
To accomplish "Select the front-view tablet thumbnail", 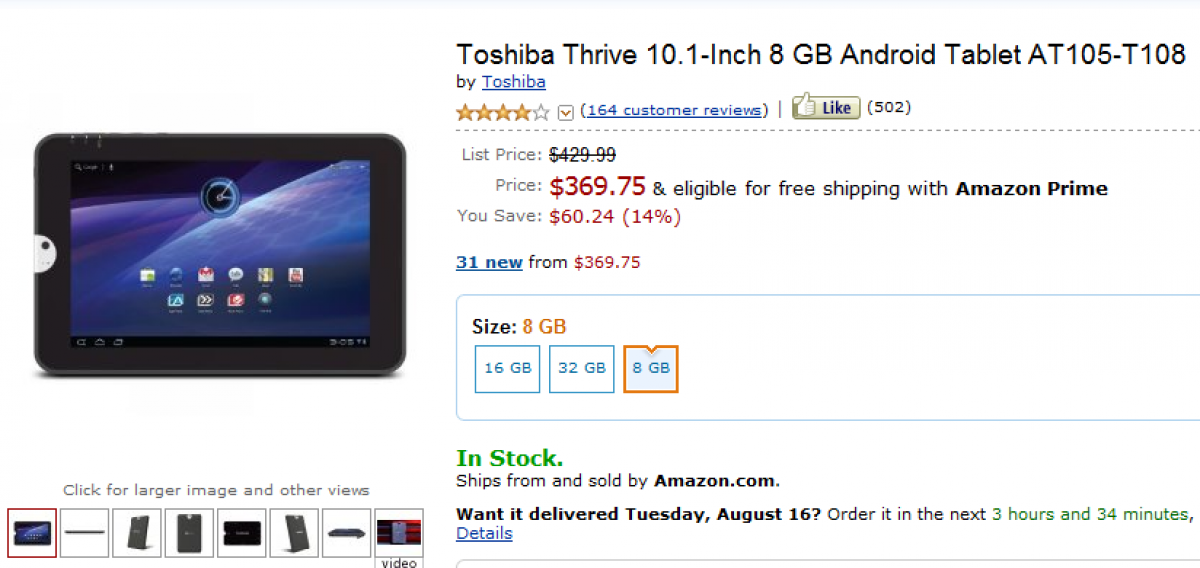I will 32,532.
